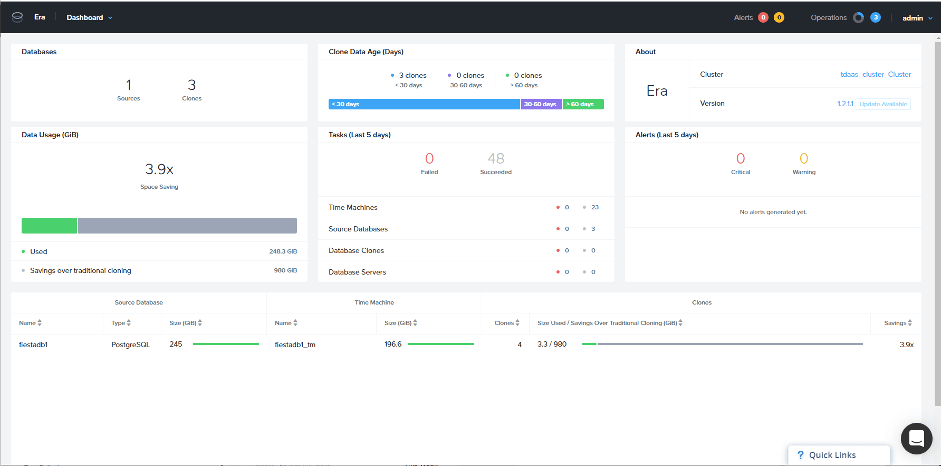Click the page vertical scrollbar

938,222
